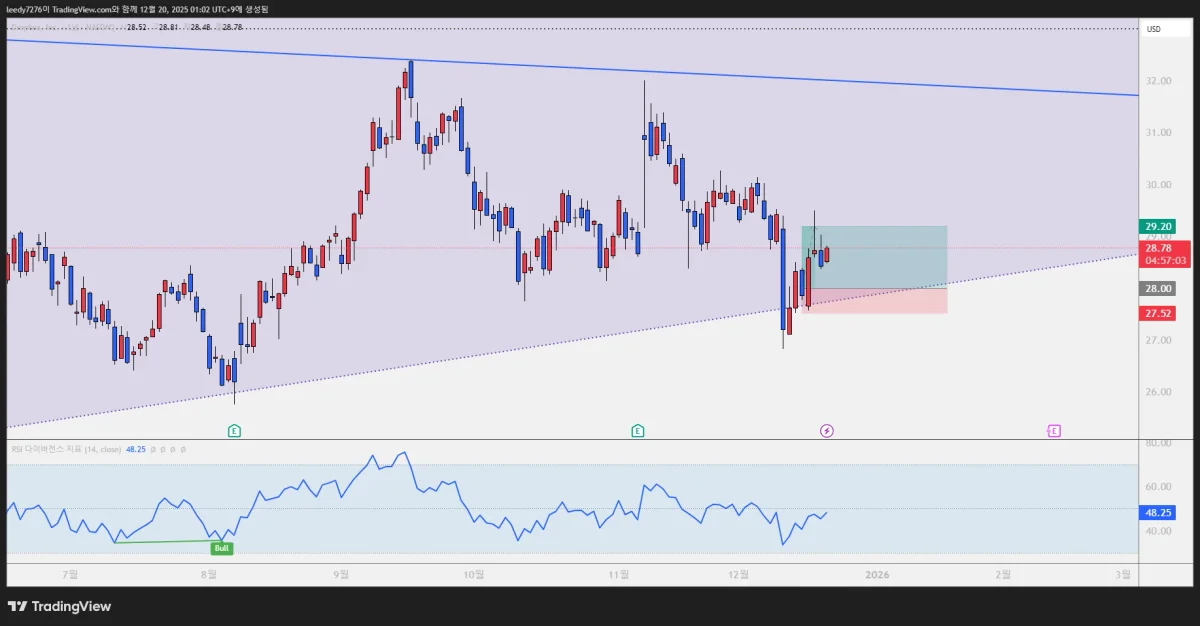The height and width of the screenshot is (626, 1200).
Task: Click the 60.00 RSI axis label
Action: pyautogui.click(x=1159, y=487)
